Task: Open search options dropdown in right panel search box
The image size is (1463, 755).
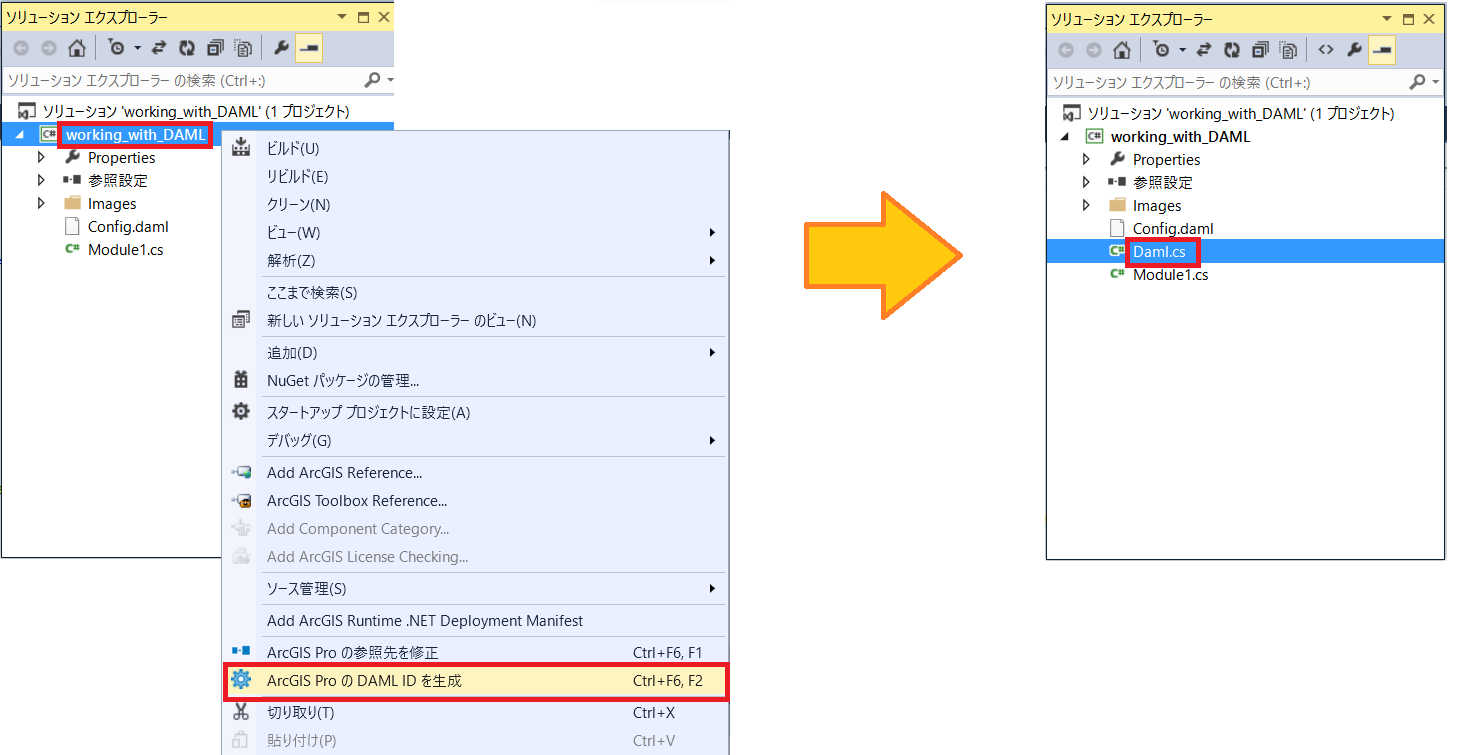Action: pos(1436,82)
